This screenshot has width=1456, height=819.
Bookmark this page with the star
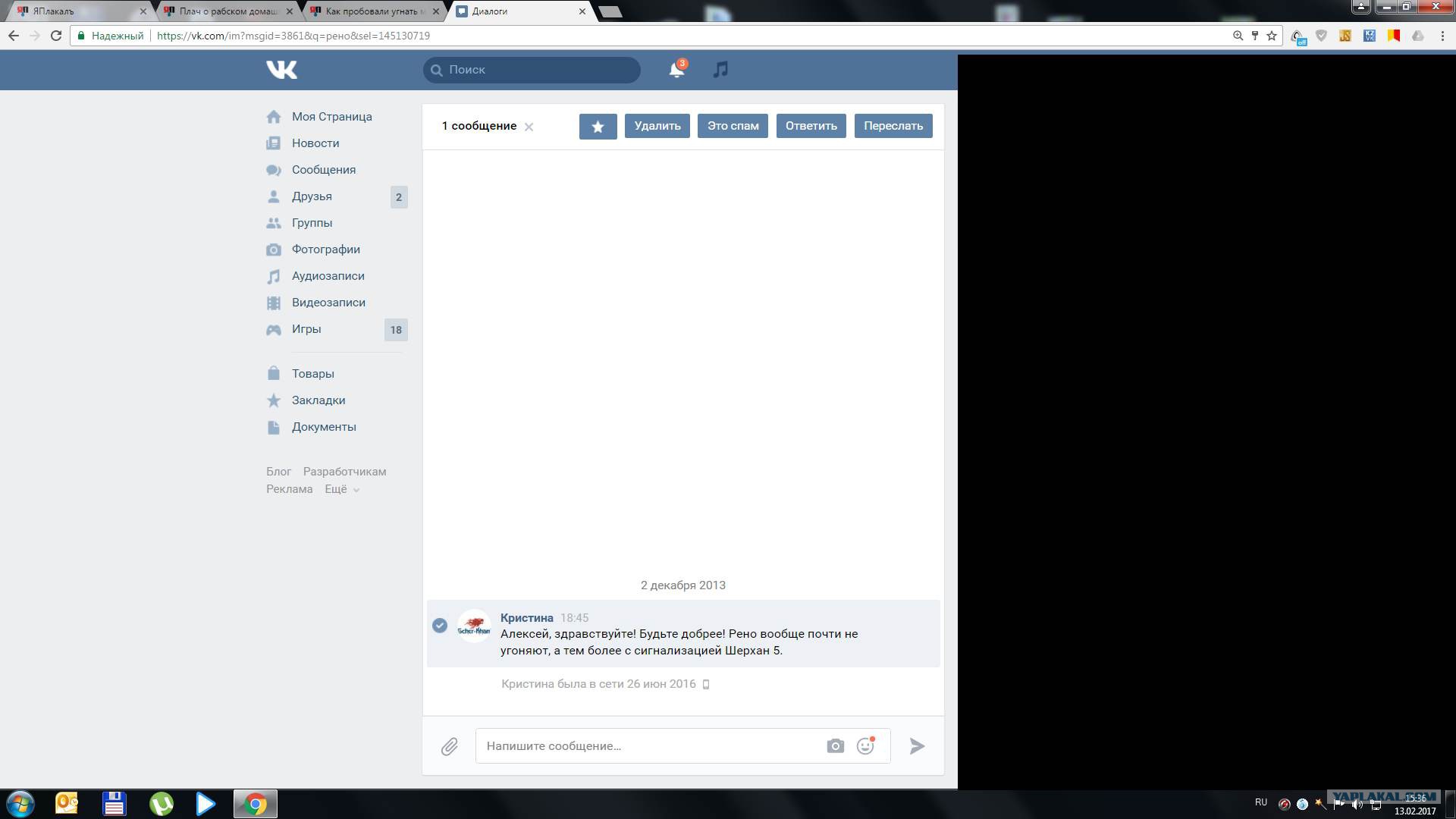[1272, 36]
